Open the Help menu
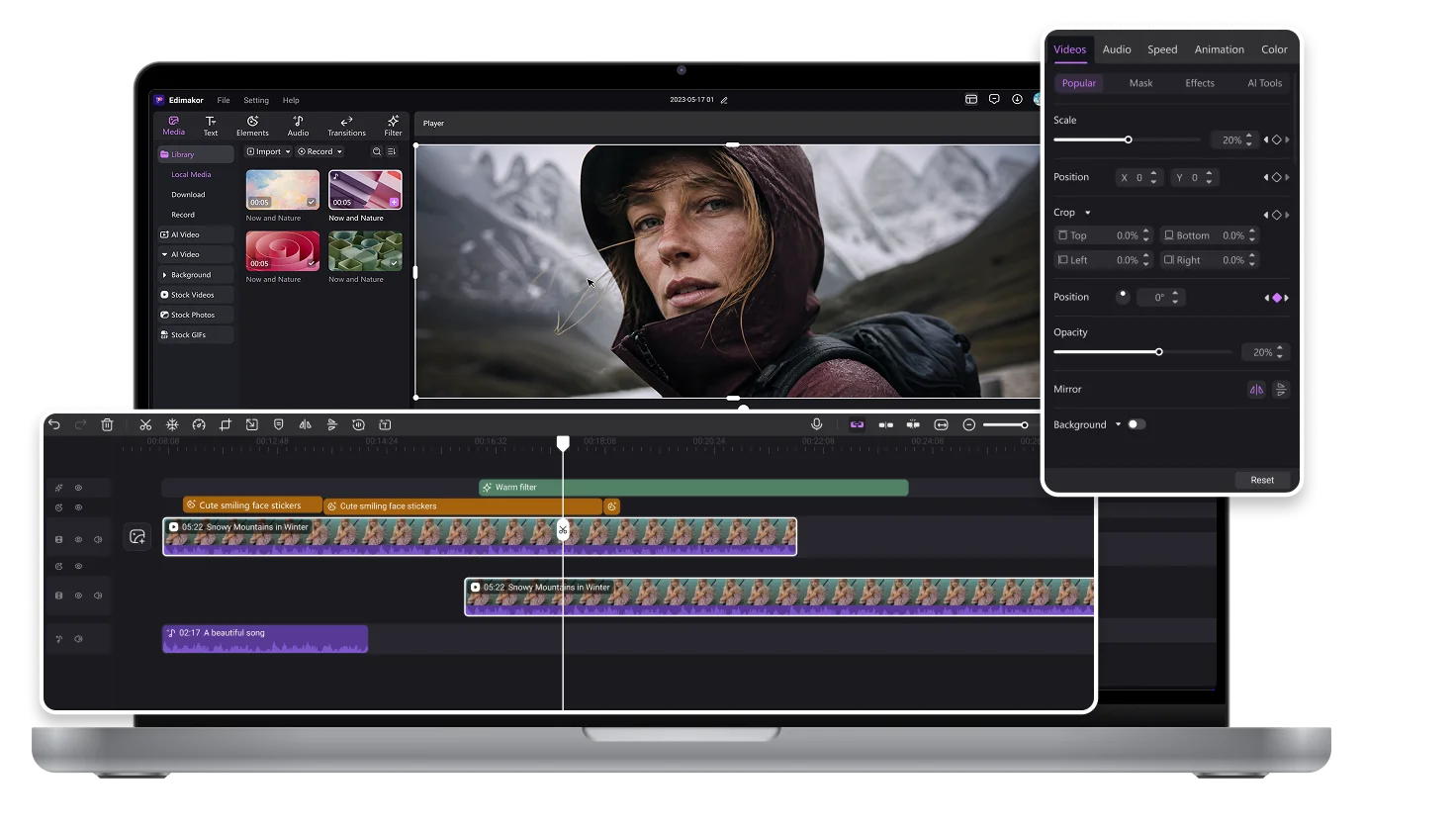Screen dimensions: 1456x827 point(291,100)
